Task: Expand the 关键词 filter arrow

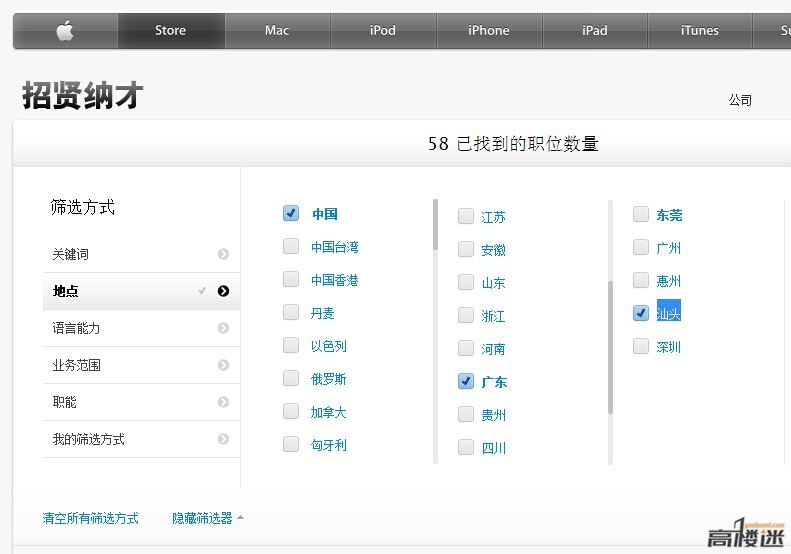Action: [x=223, y=254]
